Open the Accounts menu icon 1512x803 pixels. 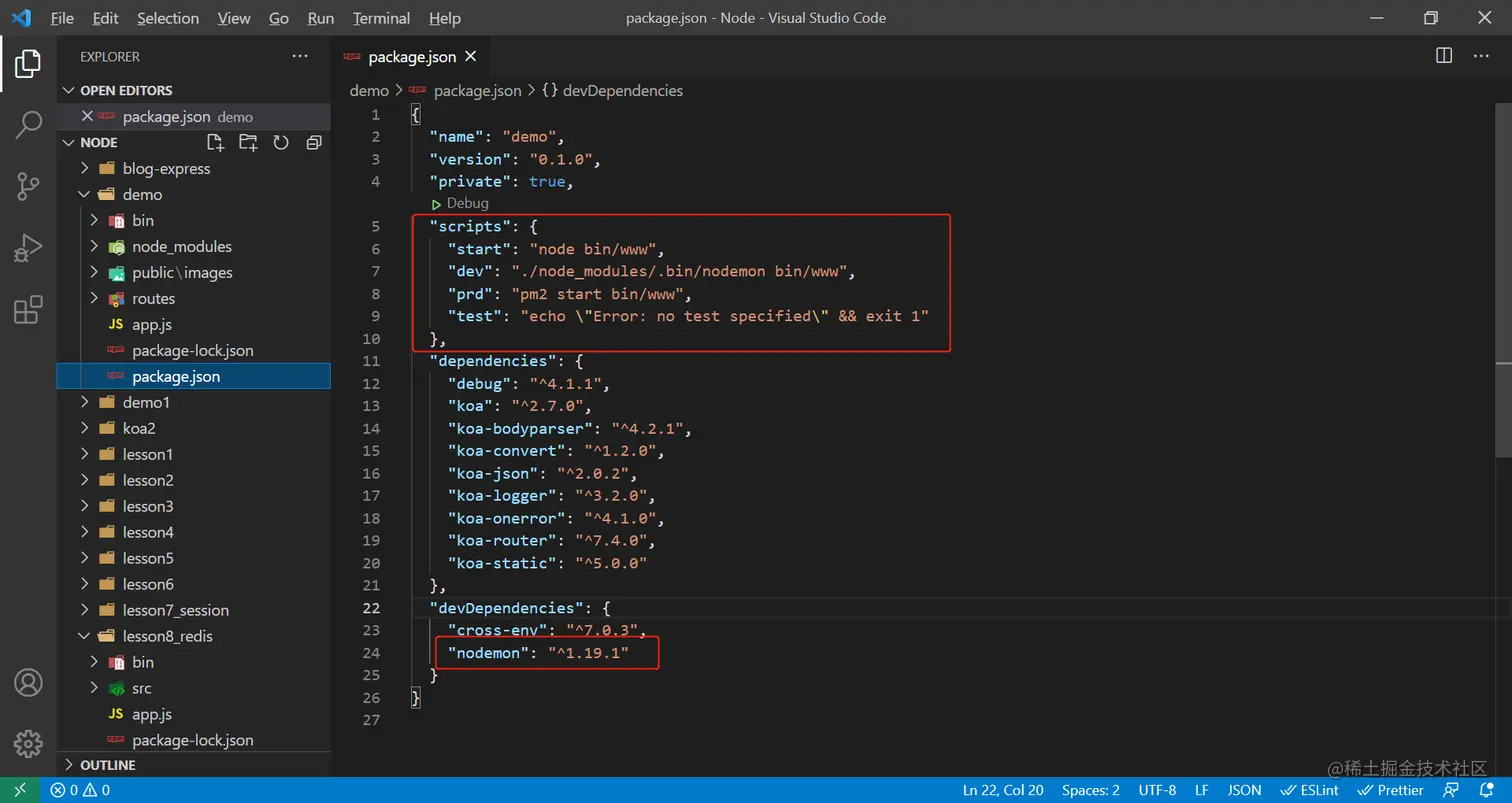28,683
